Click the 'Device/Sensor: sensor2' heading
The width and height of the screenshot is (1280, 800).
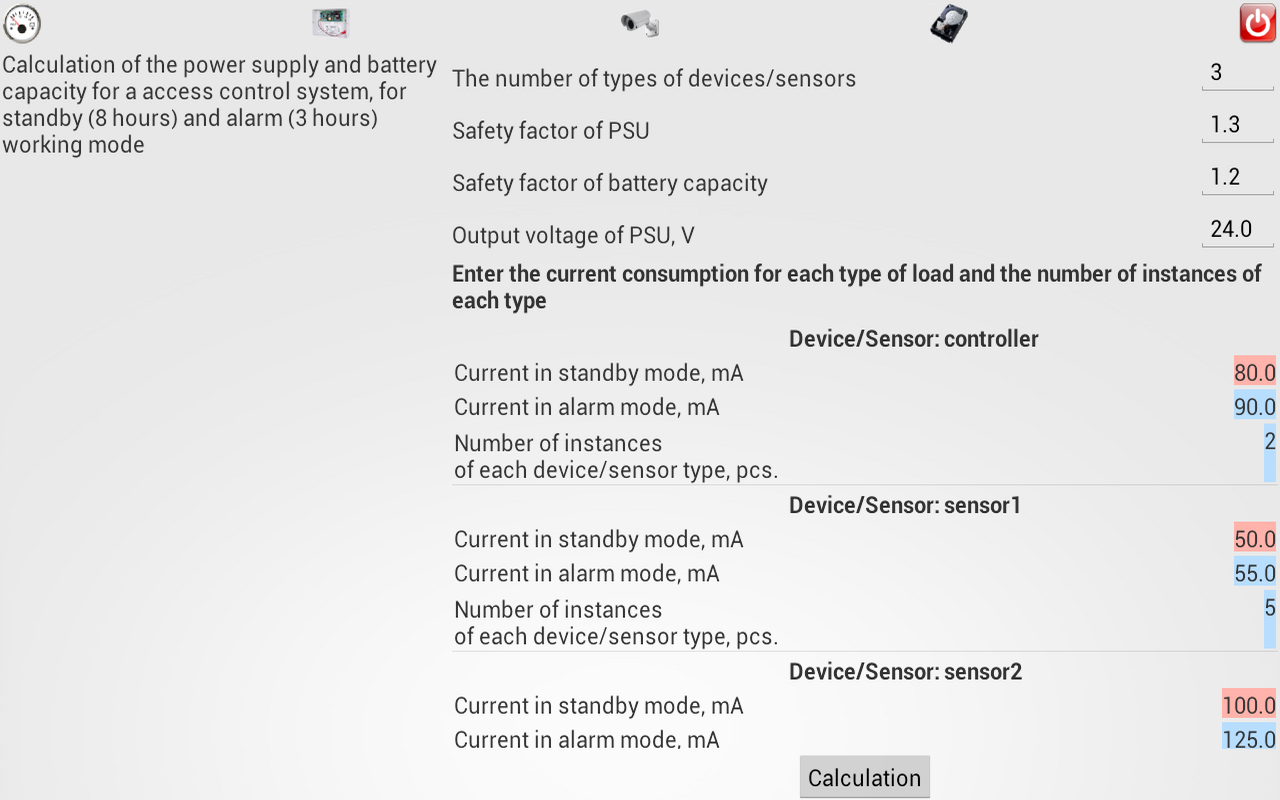tap(905, 671)
